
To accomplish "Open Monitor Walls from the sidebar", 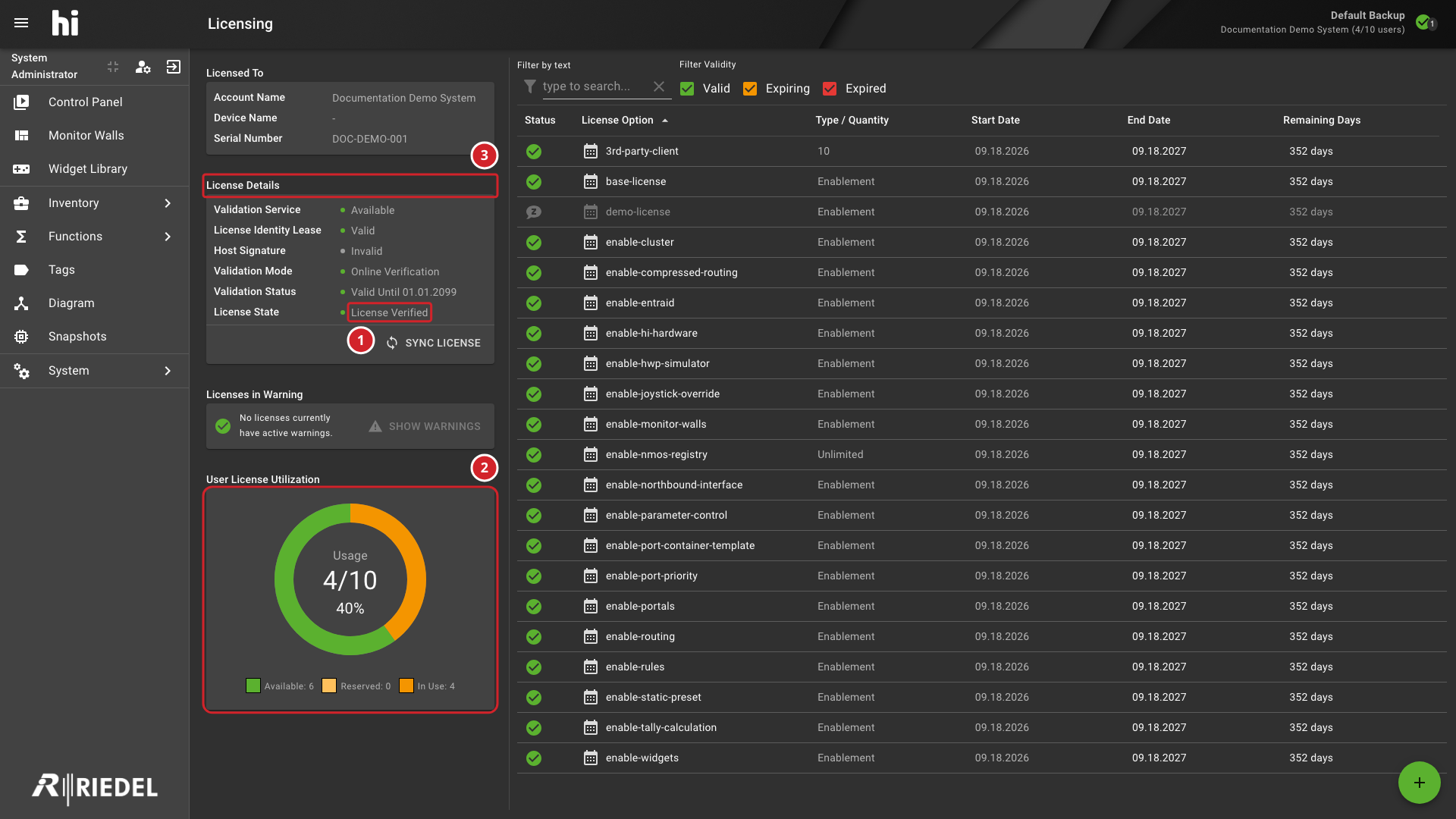I will click(94, 135).
